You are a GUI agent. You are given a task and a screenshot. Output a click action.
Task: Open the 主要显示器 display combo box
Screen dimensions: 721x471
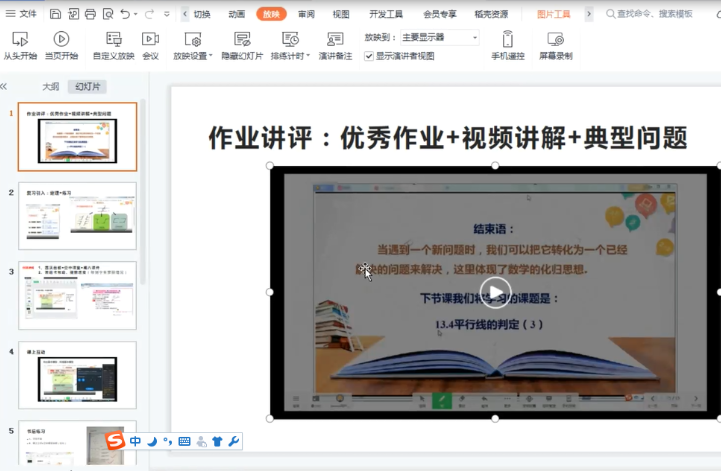pyautogui.click(x=433, y=37)
